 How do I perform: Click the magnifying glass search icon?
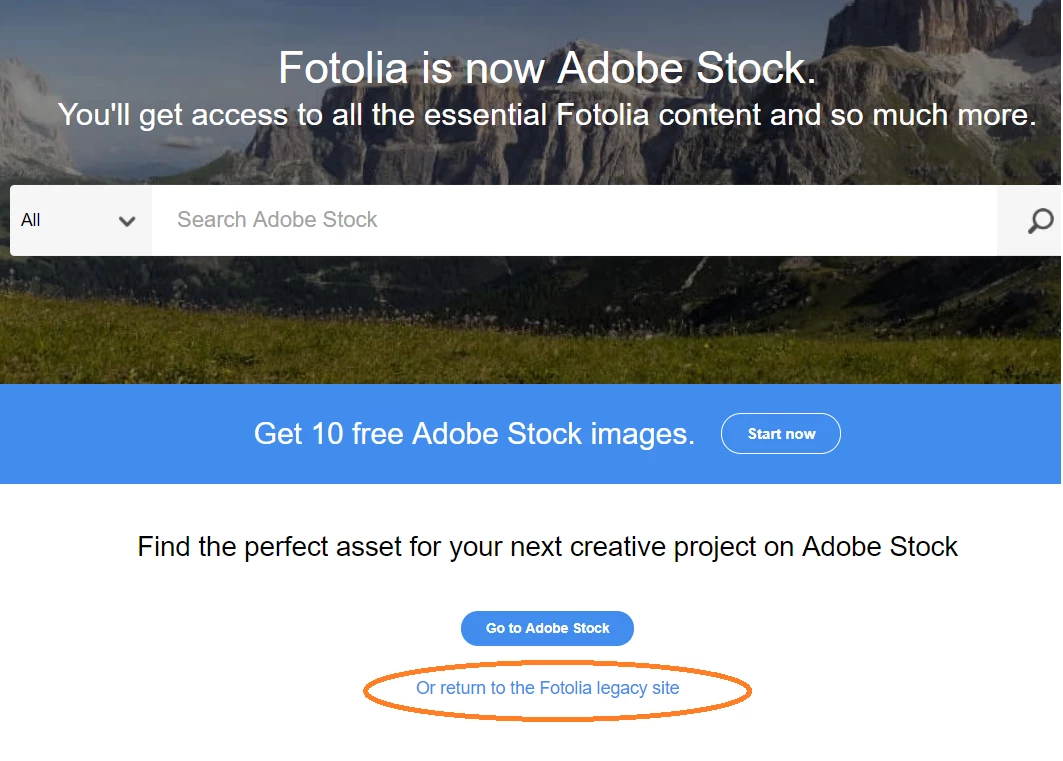pyautogui.click(x=1040, y=221)
